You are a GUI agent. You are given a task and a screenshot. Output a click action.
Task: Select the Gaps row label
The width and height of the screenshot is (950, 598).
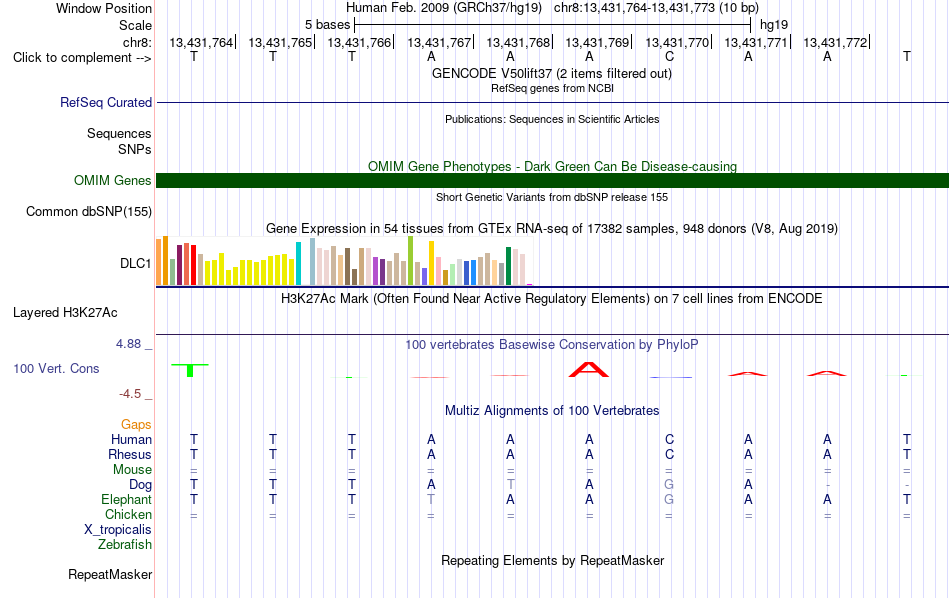point(136,425)
